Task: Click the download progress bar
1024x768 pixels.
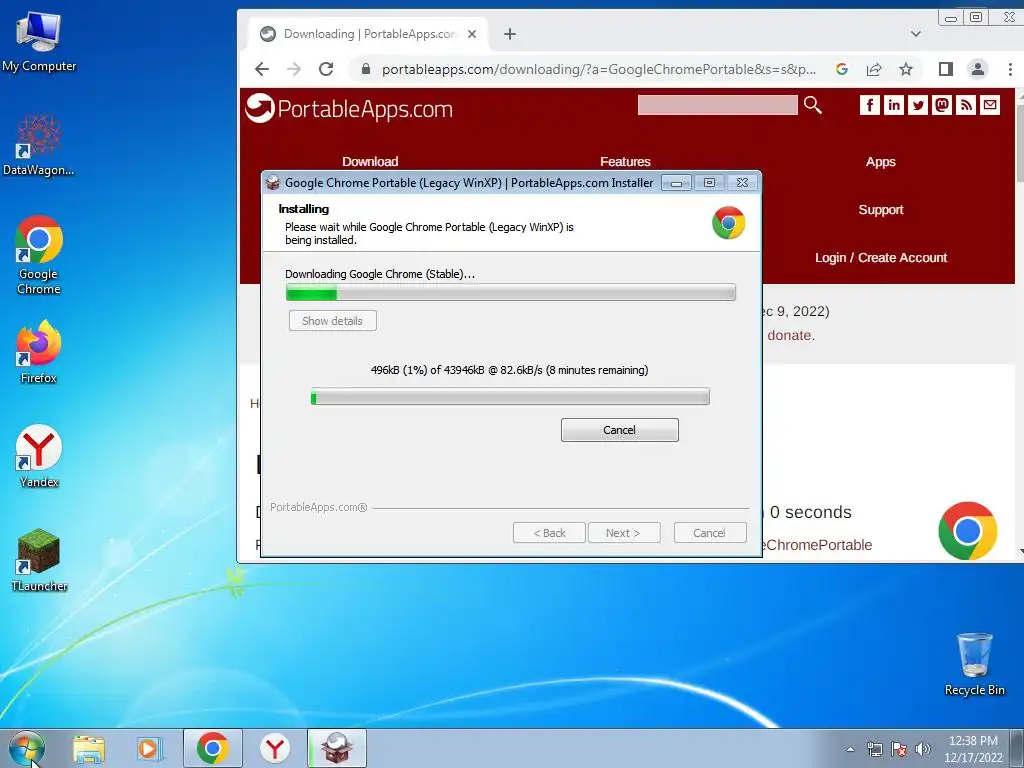Action: pos(510,396)
